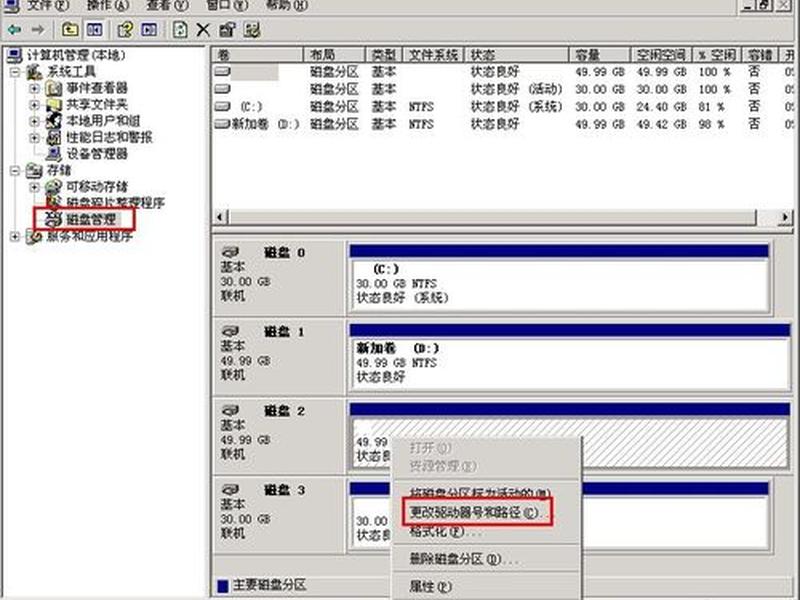Collapse the 存储 tree node

point(15,170)
